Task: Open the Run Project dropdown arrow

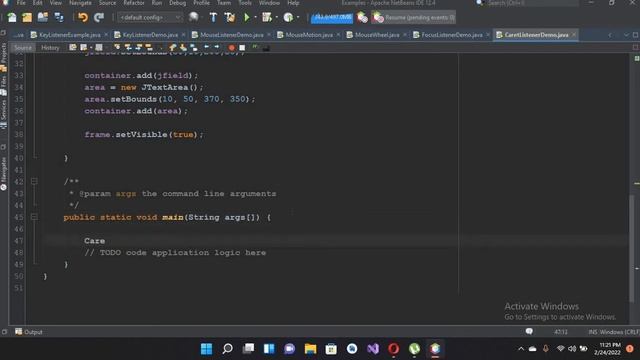Action: click(x=256, y=18)
